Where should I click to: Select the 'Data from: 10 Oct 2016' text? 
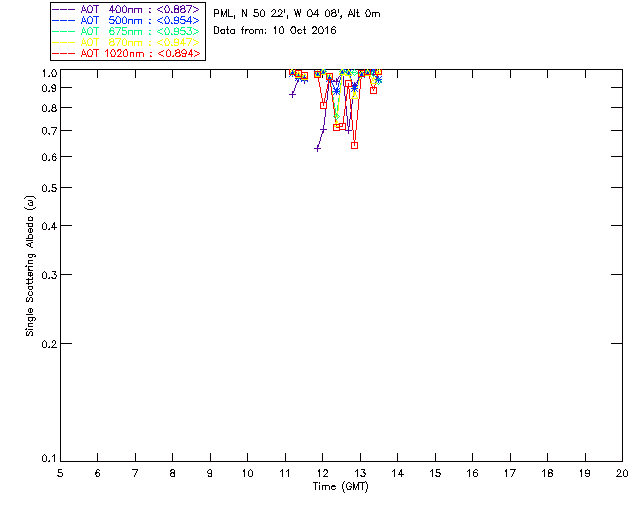pos(275,30)
